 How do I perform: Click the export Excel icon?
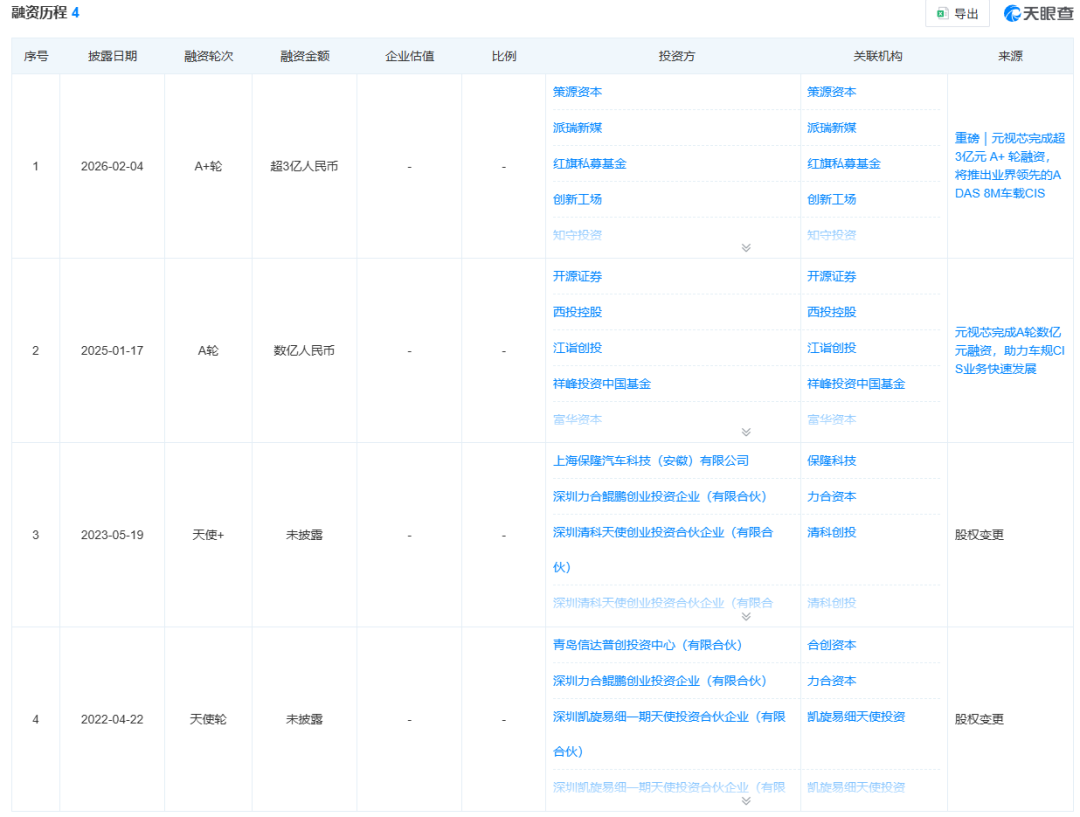[942, 13]
